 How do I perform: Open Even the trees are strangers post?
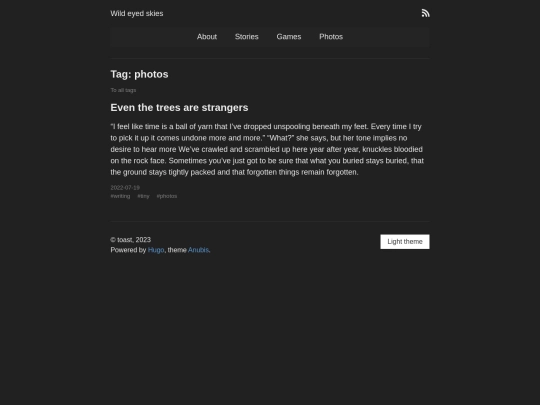coord(179,107)
